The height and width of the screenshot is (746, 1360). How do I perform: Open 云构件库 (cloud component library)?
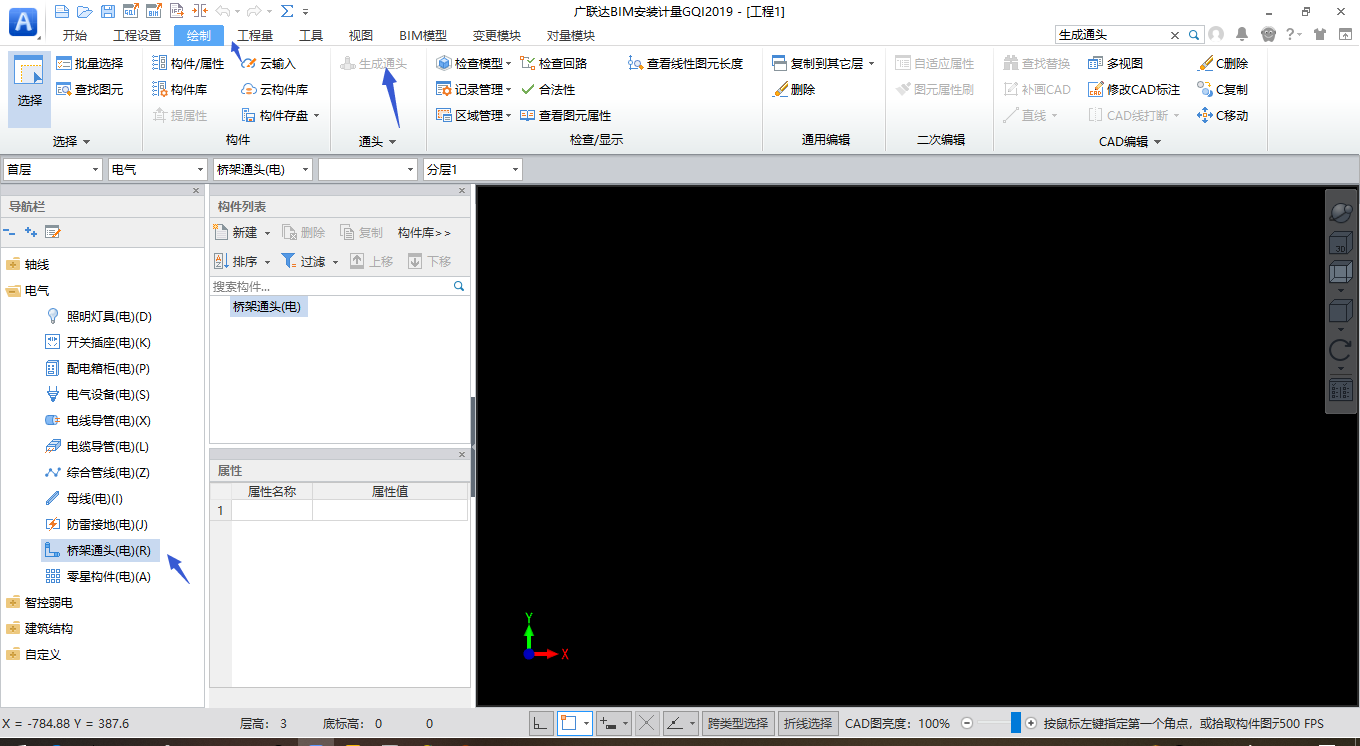[275, 89]
